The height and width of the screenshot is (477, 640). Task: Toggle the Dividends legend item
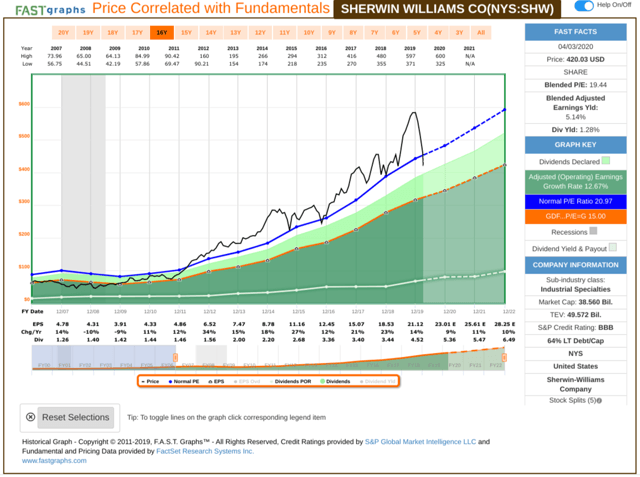pos(335,382)
